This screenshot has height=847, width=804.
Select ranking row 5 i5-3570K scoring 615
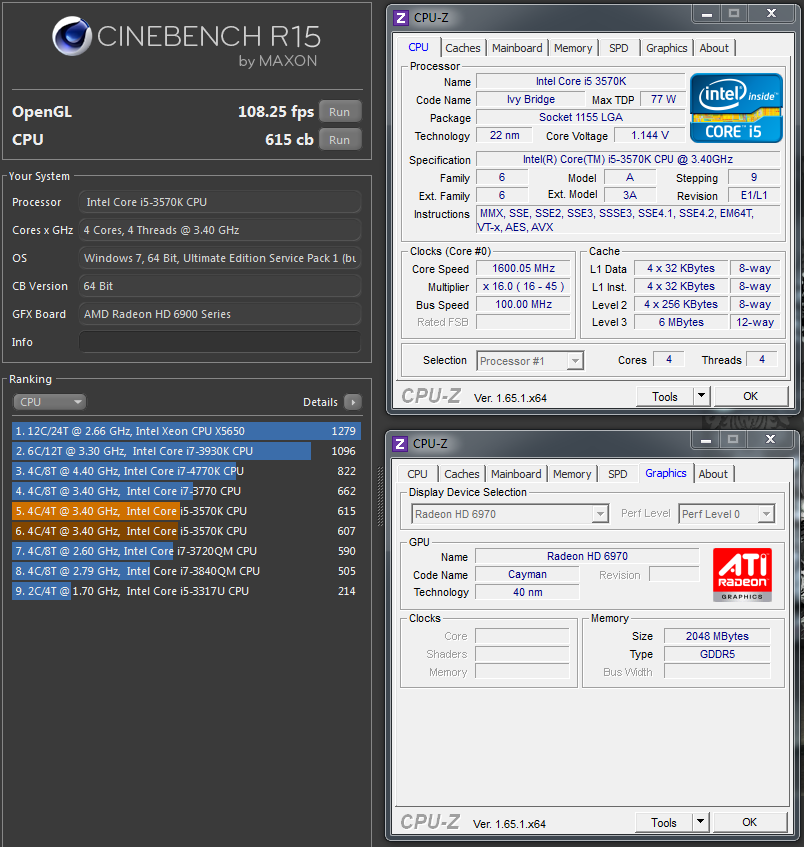point(186,511)
